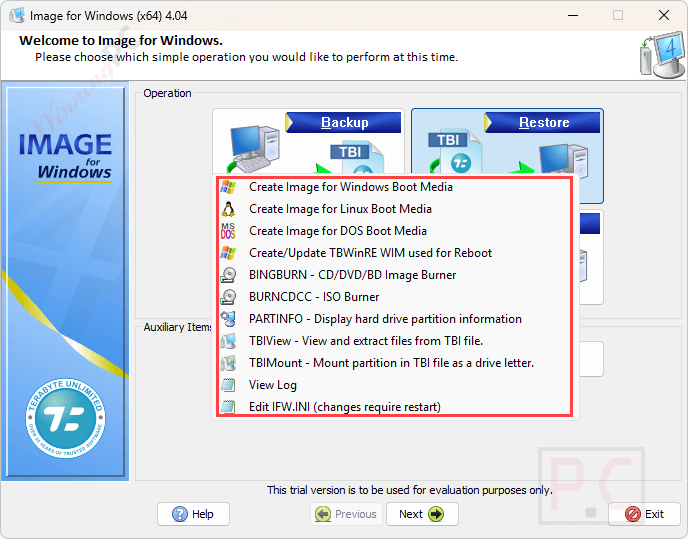The image size is (688, 539).
Task: Click the Previous button
Action: point(347,514)
